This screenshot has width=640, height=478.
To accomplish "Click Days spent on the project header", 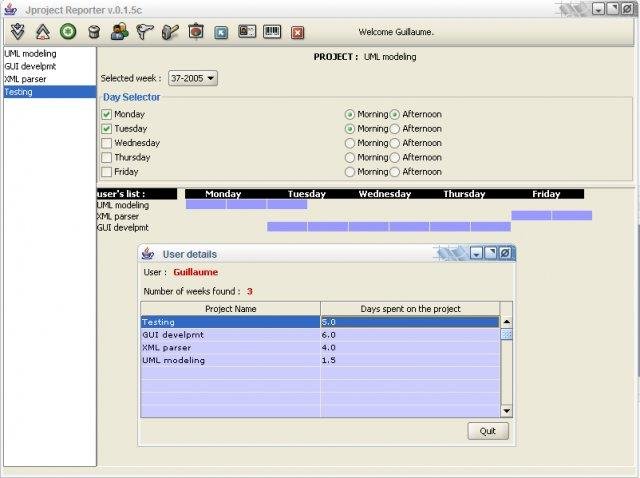I will 410,309.
